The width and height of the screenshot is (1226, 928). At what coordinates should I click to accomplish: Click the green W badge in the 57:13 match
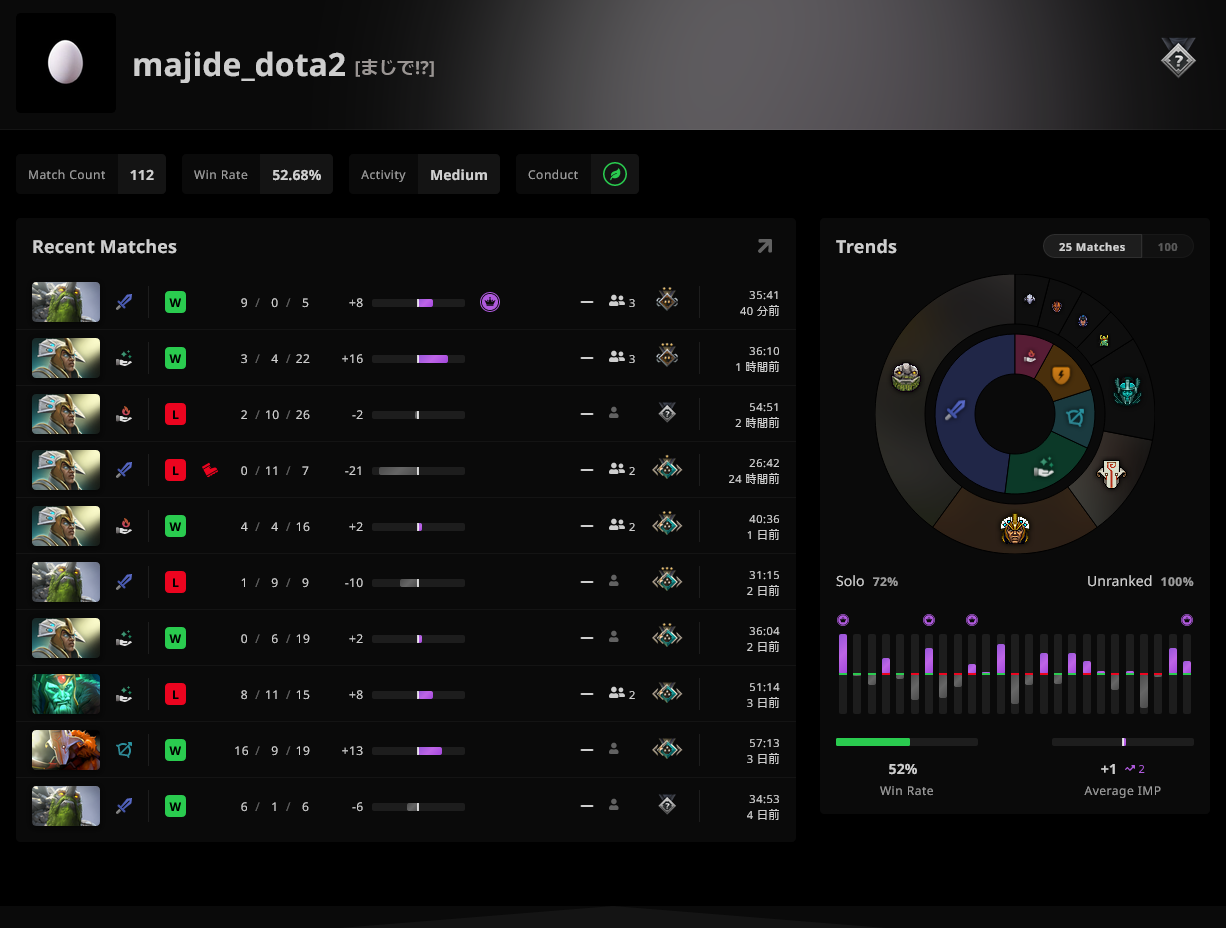pyautogui.click(x=175, y=750)
